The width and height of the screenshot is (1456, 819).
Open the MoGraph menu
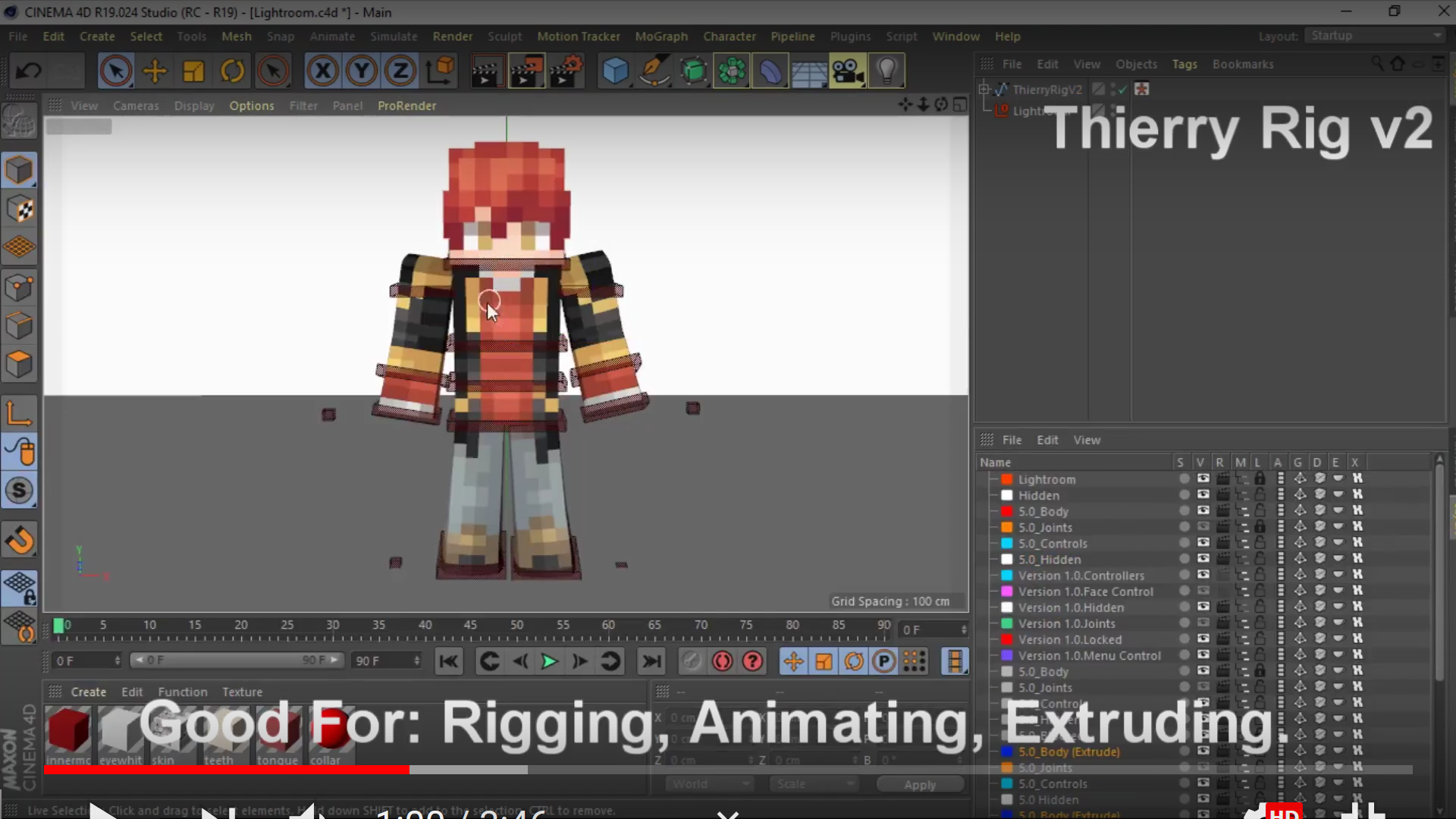click(661, 36)
